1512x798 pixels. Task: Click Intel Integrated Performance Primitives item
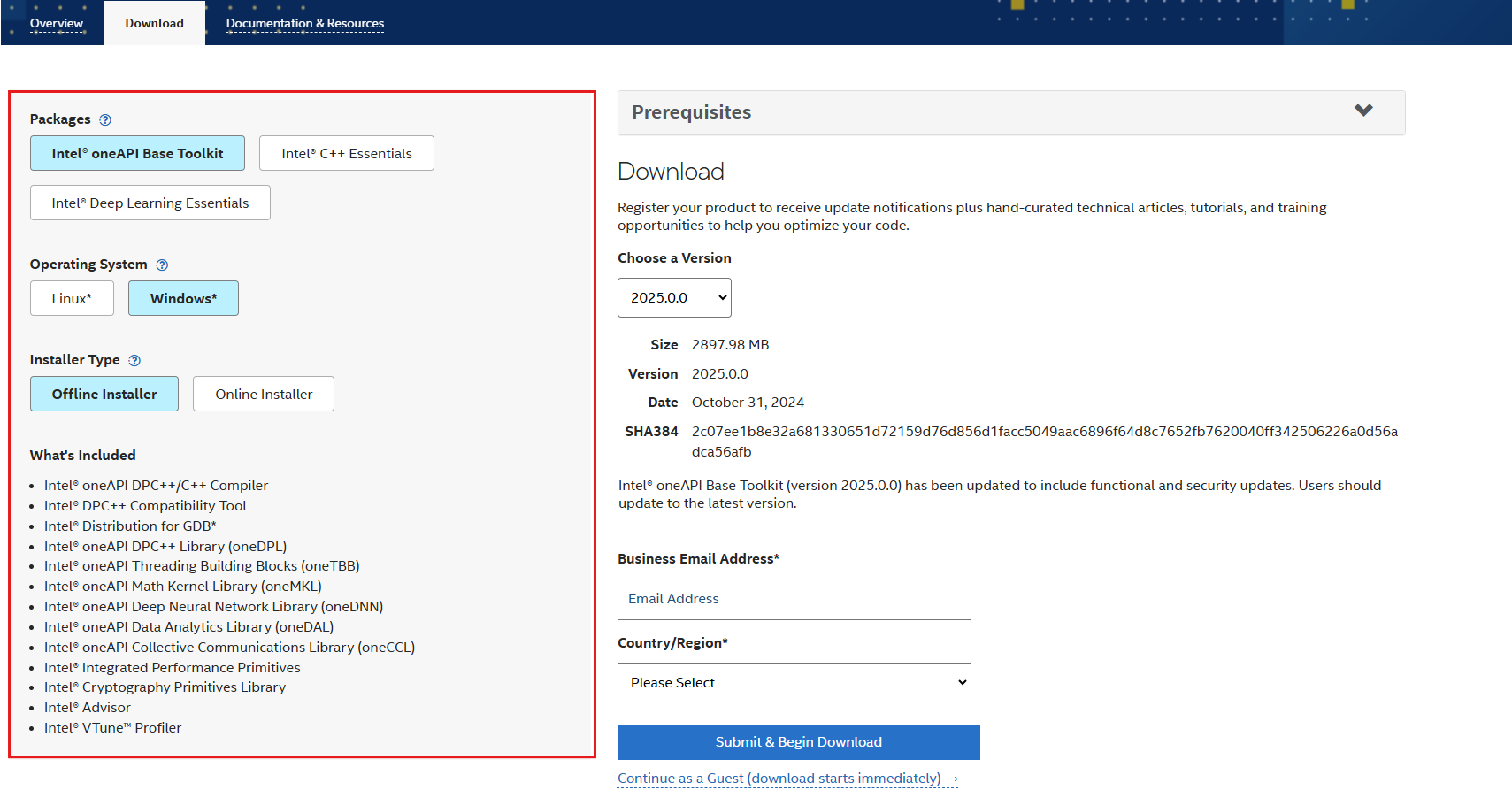point(173,668)
